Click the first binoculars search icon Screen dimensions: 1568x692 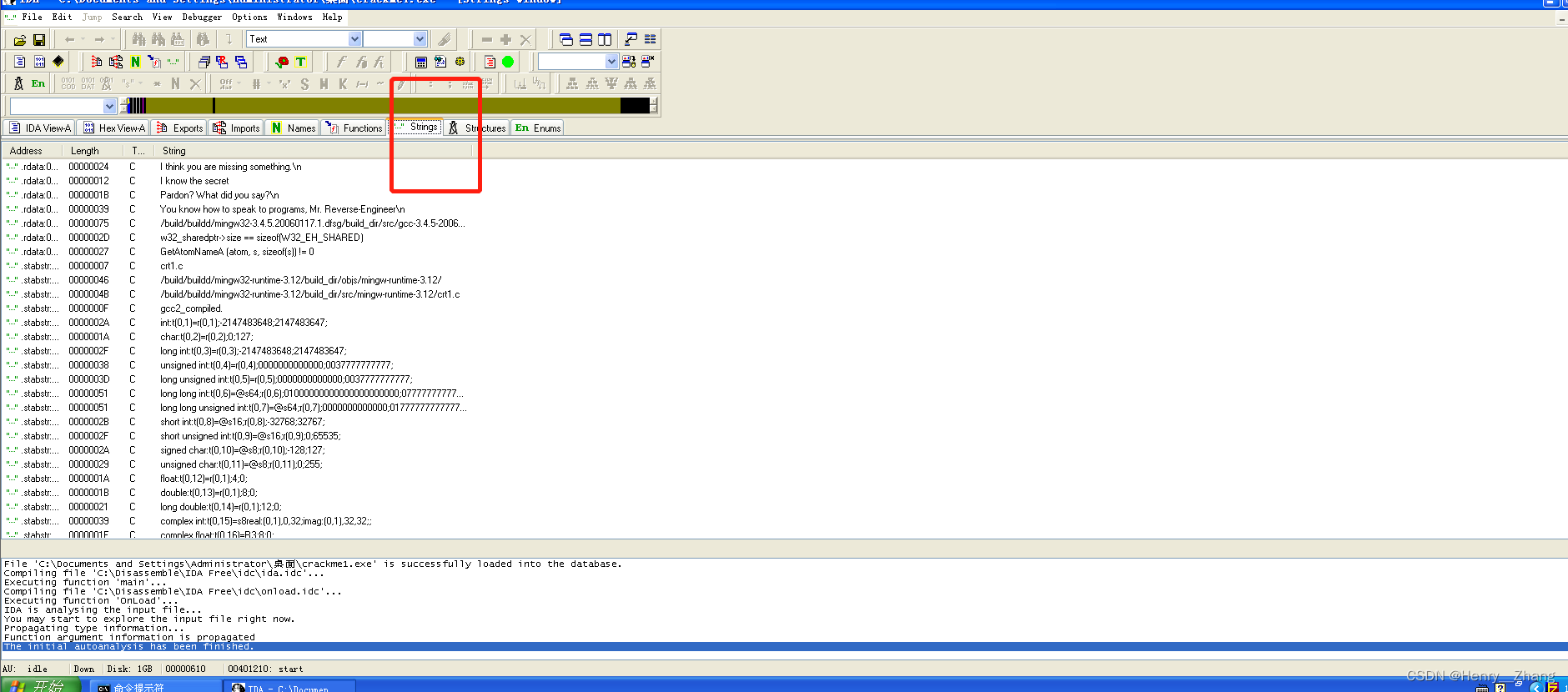pyautogui.click(x=138, y=39)
